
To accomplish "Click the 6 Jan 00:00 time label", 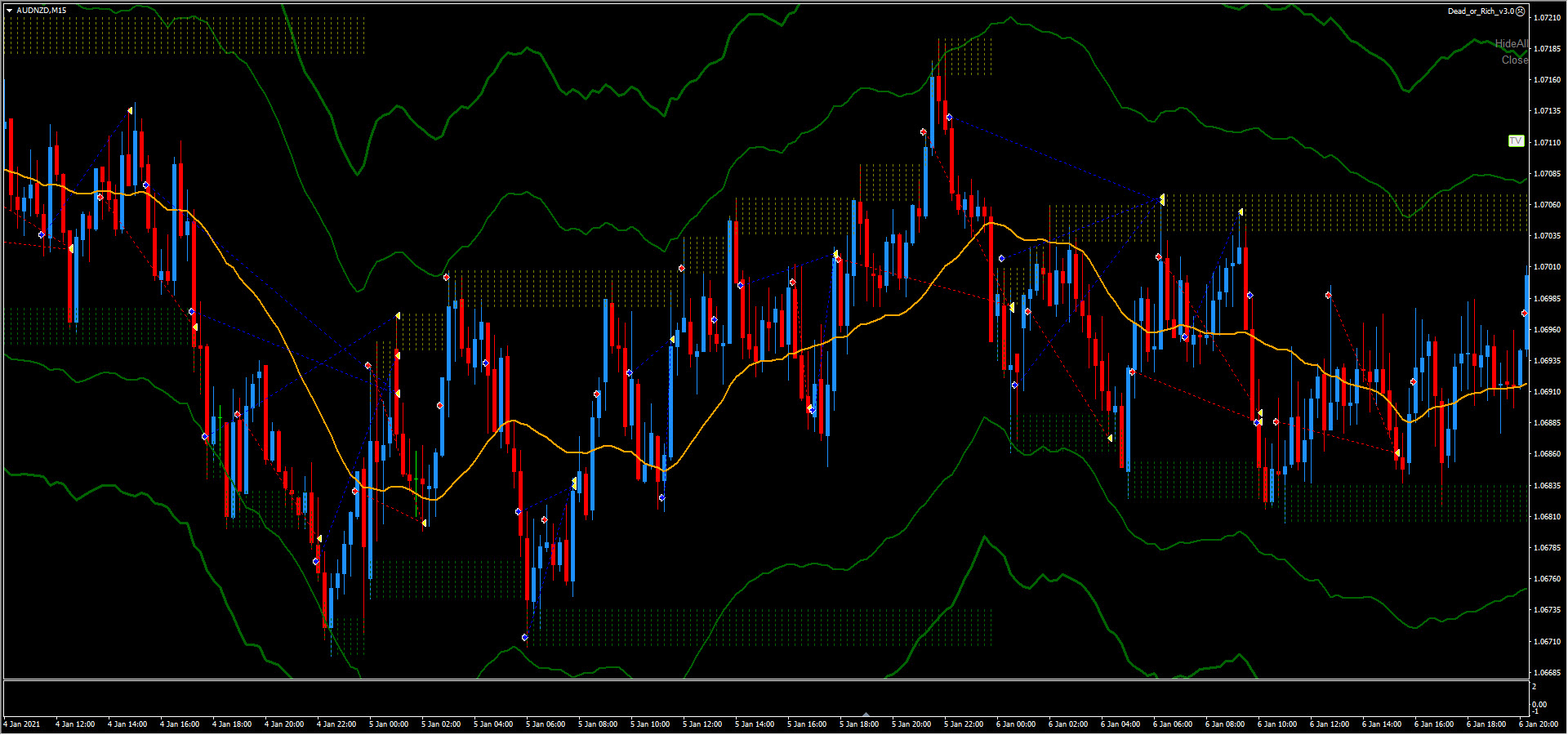I will pos(1016,724).
